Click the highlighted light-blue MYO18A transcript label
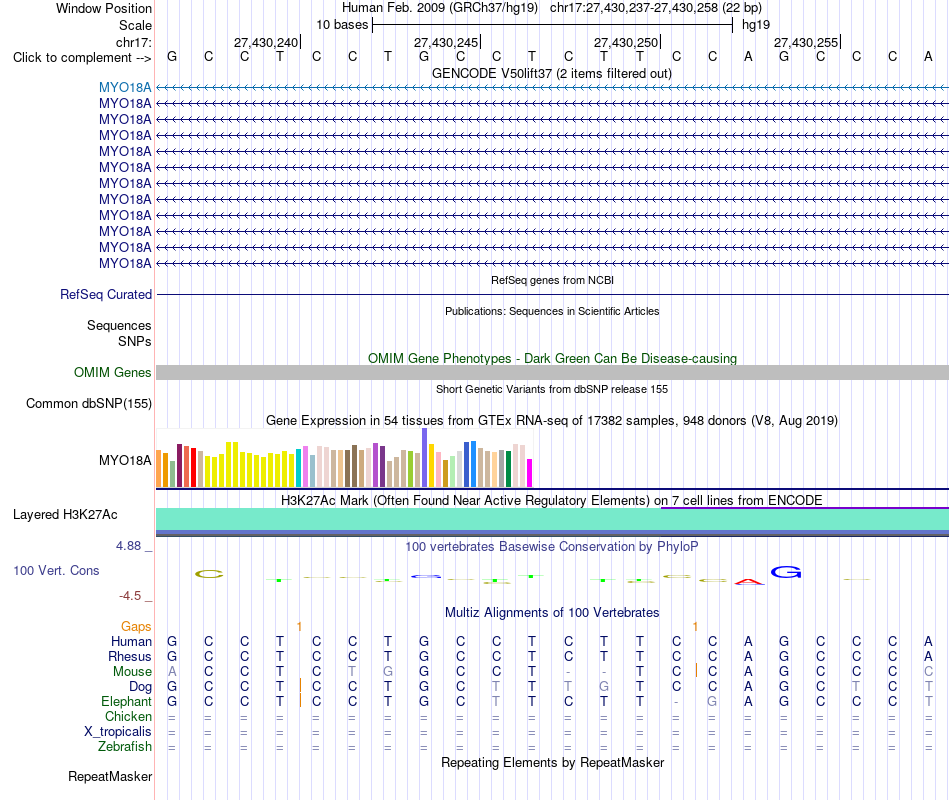950x800 pixels. click(125, 87)
